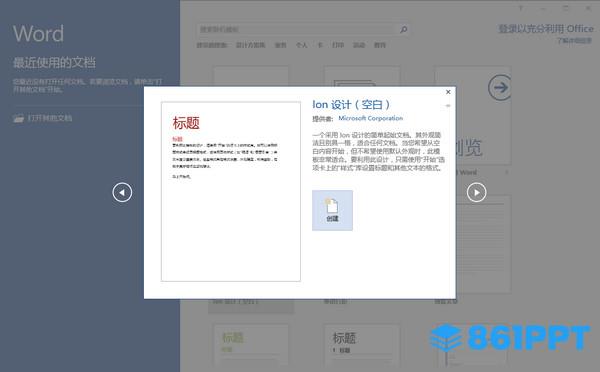Open the 了解详细信息 link under sign-in
Image resolution: width=600 pixels, height=372 pixels.
[574, 41]
